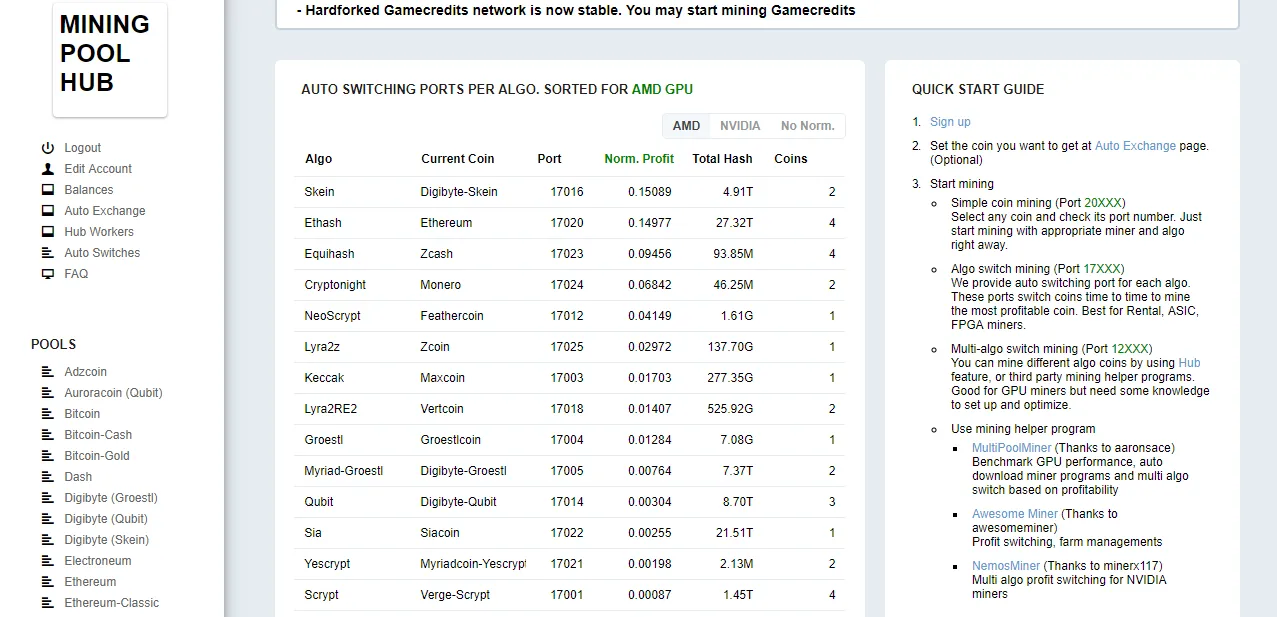Screen dimensions: 1277x617
Task: Click the Siacoin current coin cell
Action: [x=441, y=533]
